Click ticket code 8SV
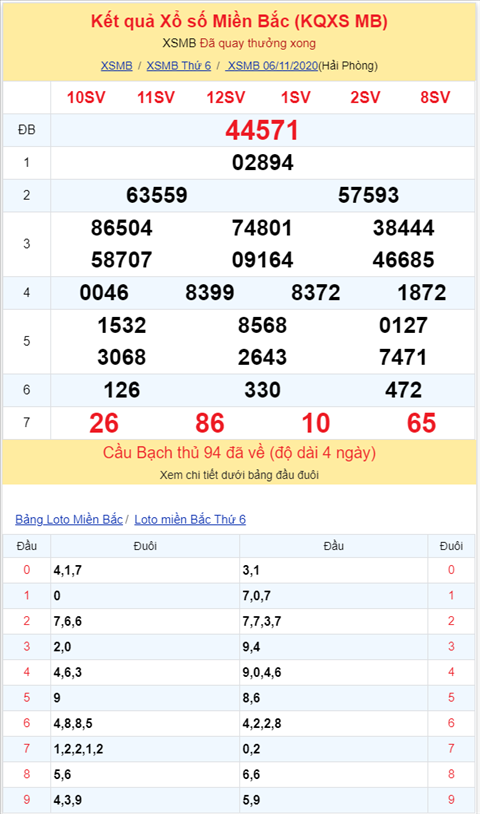The height and width of the screenshot is (814, 480). tap(435, 97)
